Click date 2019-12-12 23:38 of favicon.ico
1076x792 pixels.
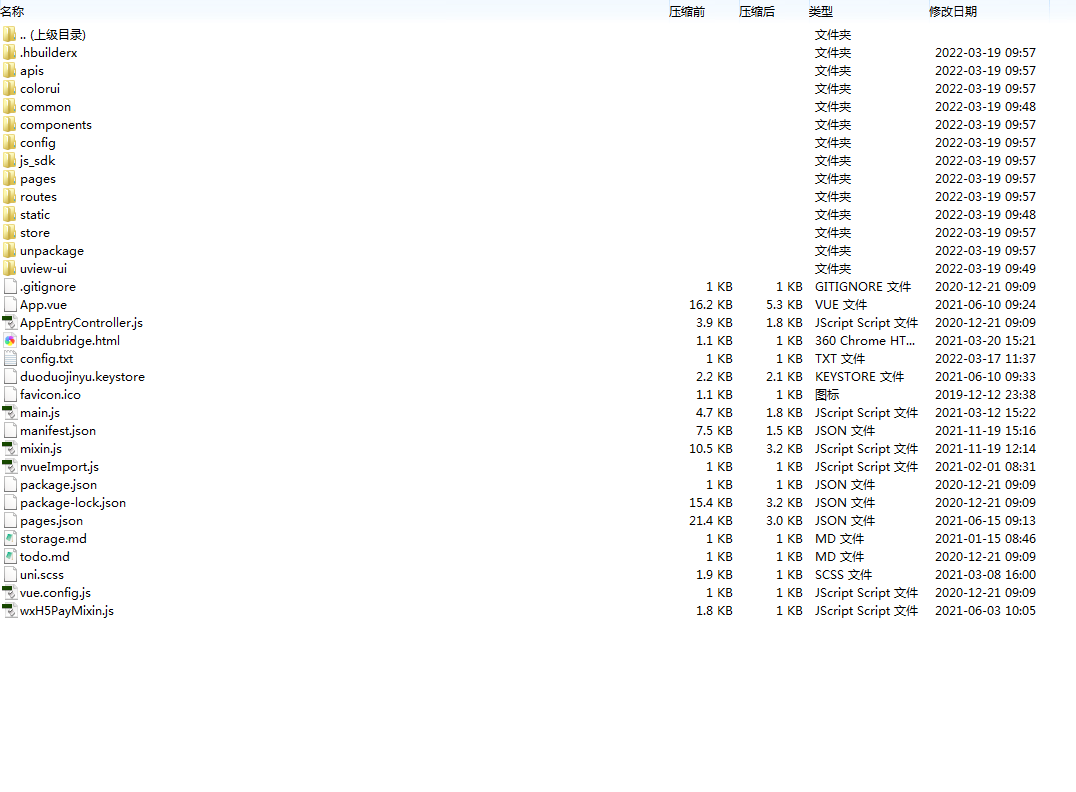985,395
